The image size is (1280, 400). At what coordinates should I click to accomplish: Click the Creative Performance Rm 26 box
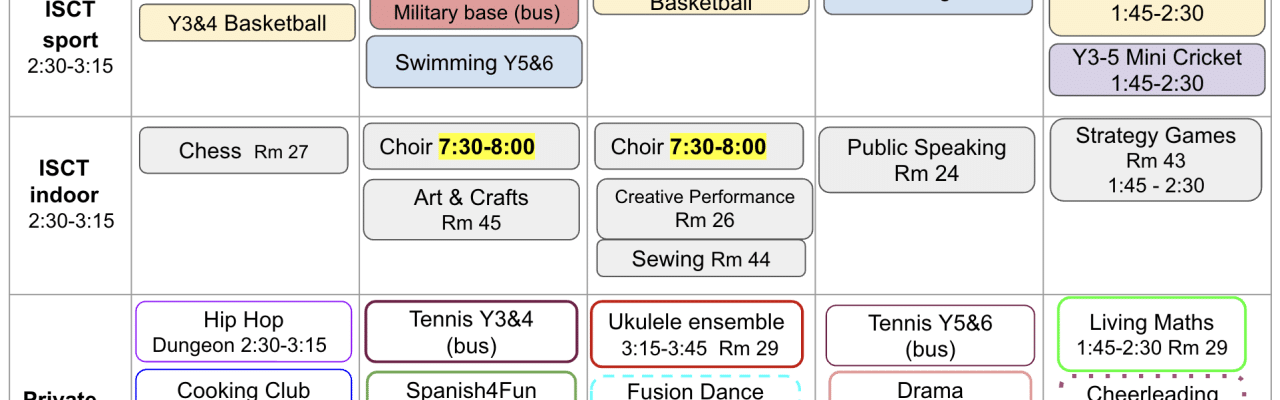tap(704, 208)
